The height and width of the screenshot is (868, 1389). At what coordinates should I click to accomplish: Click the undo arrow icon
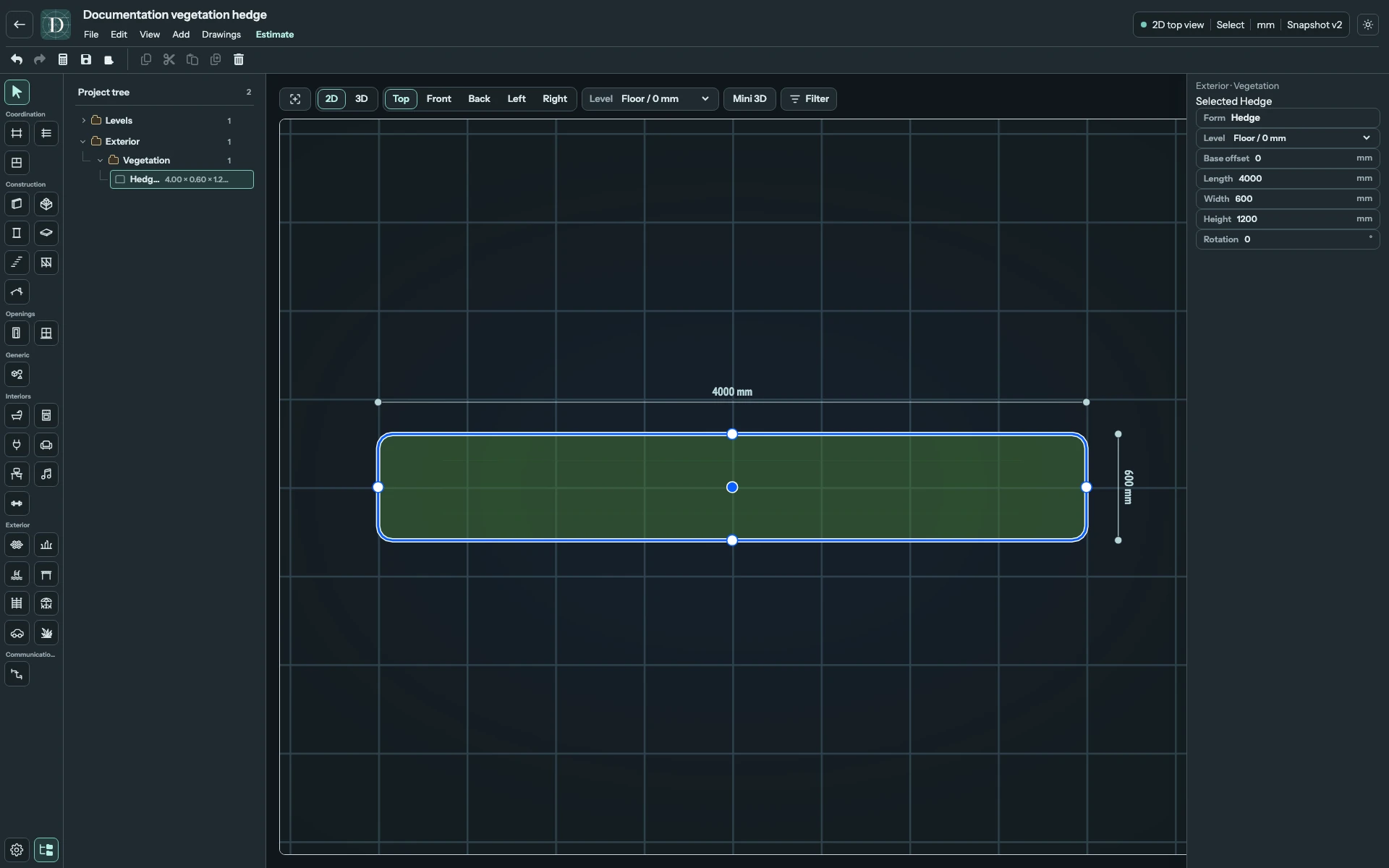point(16,59)
